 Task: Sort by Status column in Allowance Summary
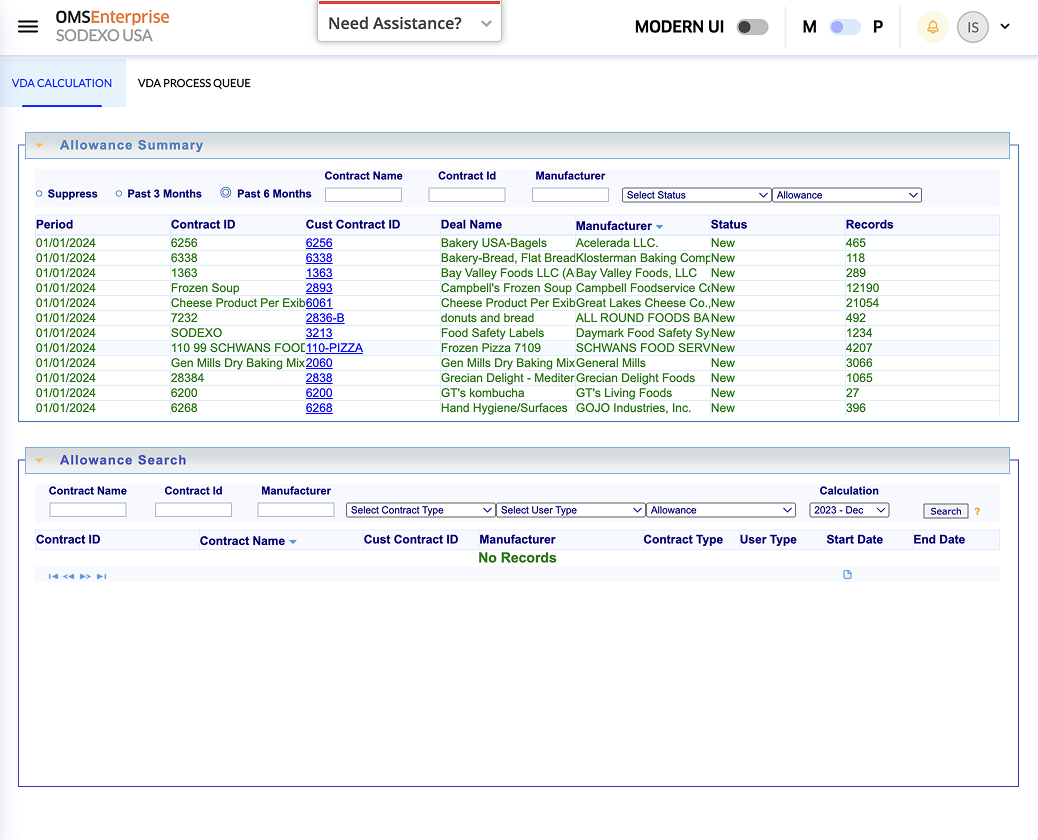click(x=729, y=224)
